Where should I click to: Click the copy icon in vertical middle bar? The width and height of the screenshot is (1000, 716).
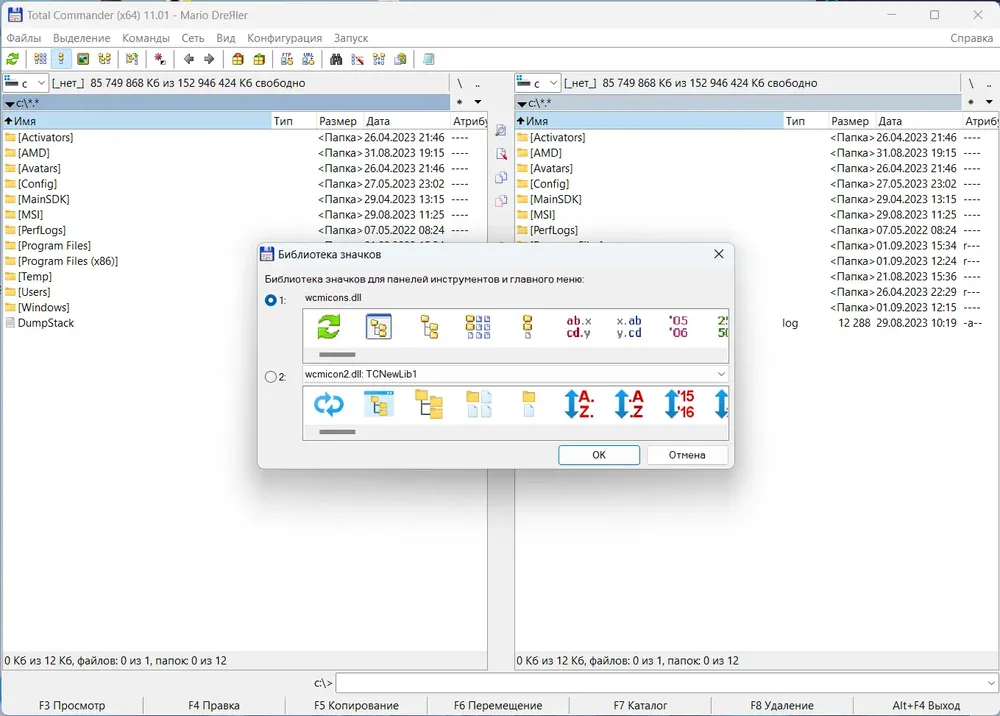point(501,177)
